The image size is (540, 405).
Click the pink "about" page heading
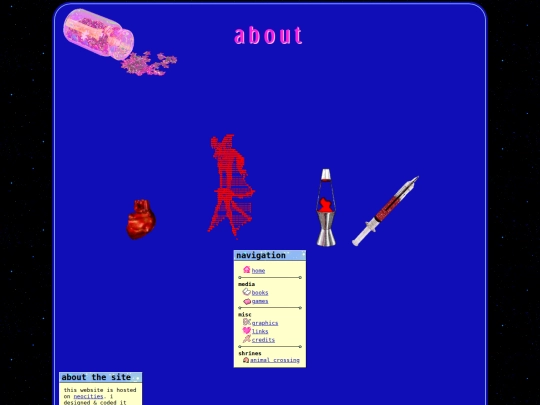tap(269, 35)
